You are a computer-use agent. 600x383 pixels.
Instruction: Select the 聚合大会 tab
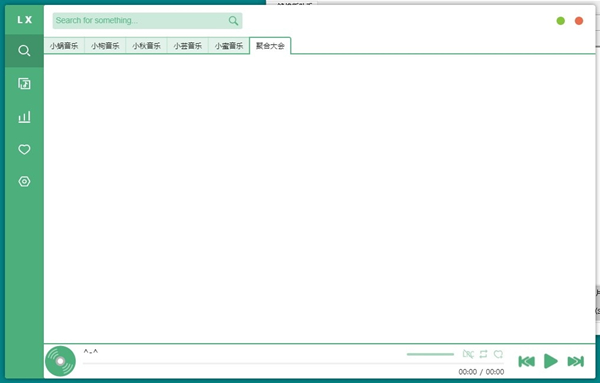pos(270,46)
